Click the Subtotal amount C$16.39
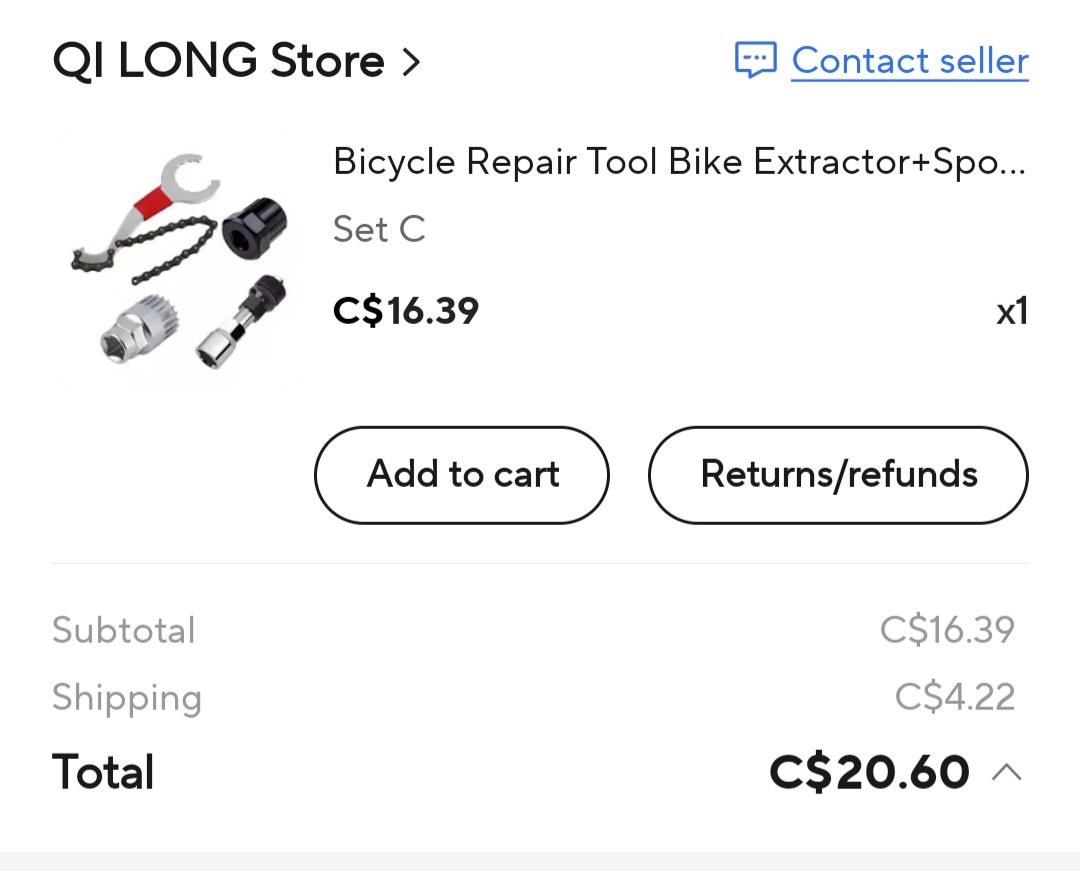This screenshot has width=1080, height=871. (x=947, y=630)
